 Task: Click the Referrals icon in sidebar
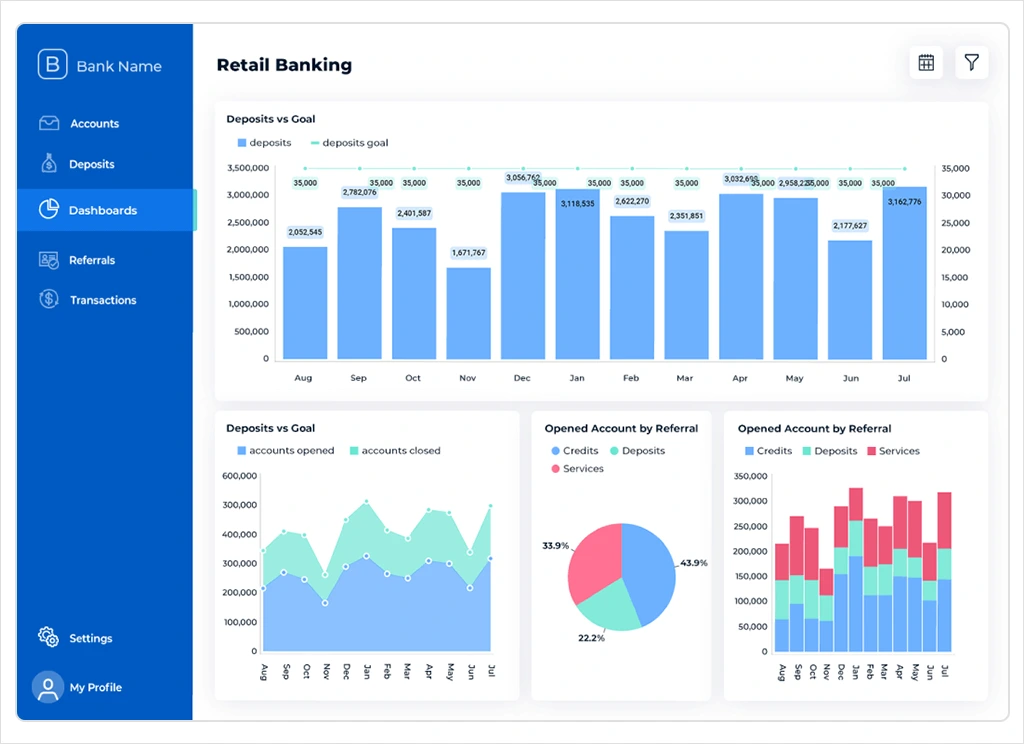pyautogui.click(x=49, y=260)
